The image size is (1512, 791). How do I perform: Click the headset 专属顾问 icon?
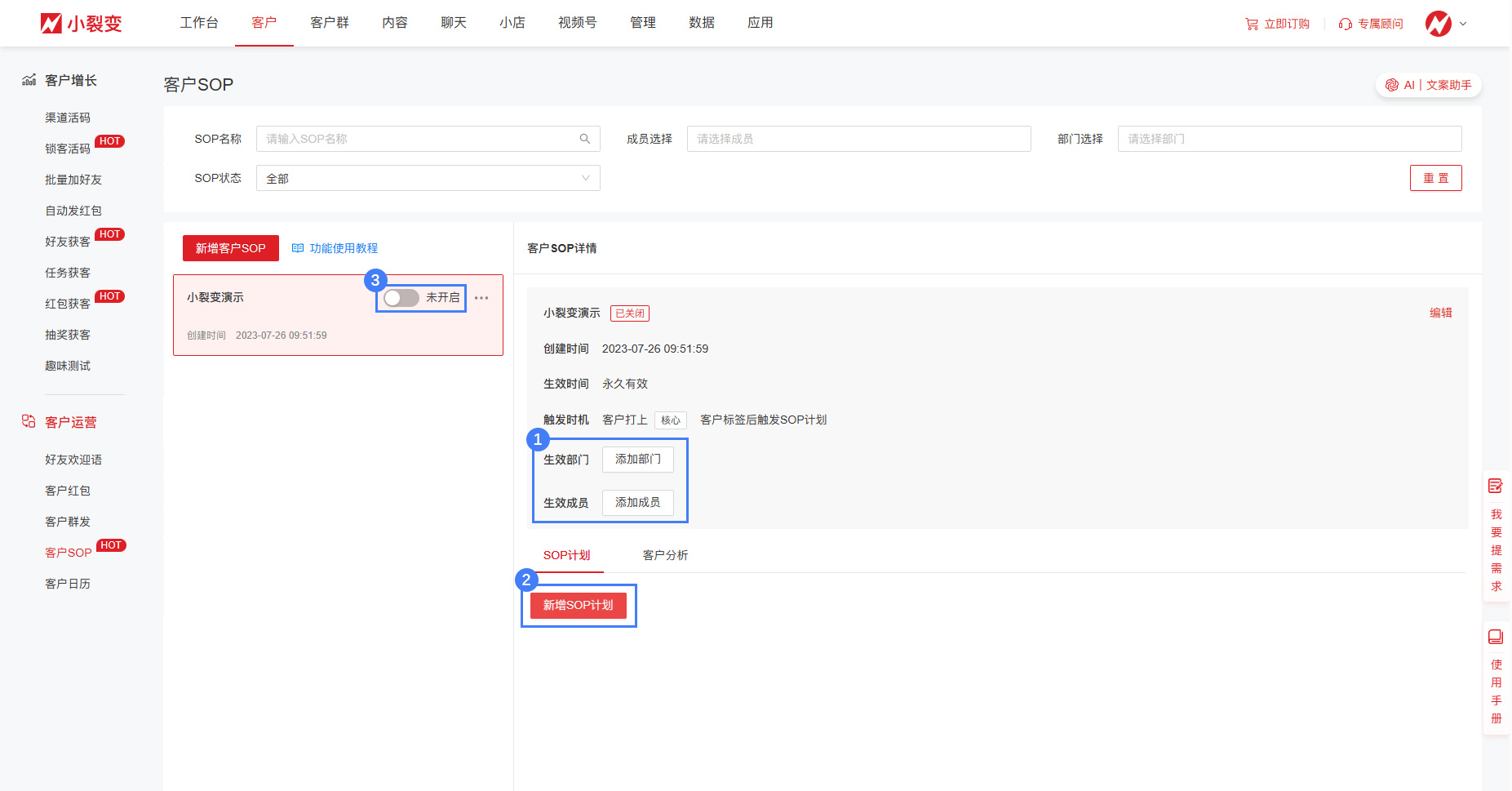[1345, 24]
